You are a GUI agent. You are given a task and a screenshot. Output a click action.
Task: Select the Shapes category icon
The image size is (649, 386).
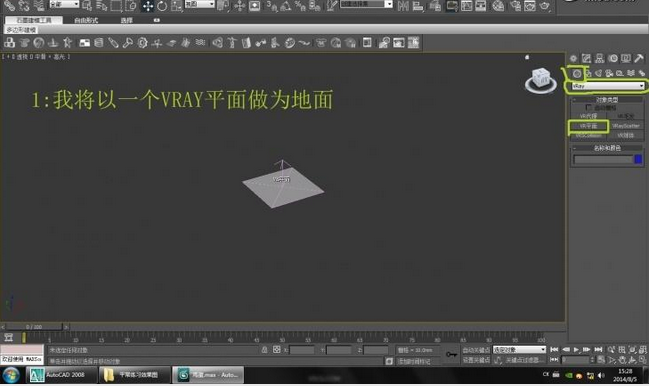click(x=588, y=74)
